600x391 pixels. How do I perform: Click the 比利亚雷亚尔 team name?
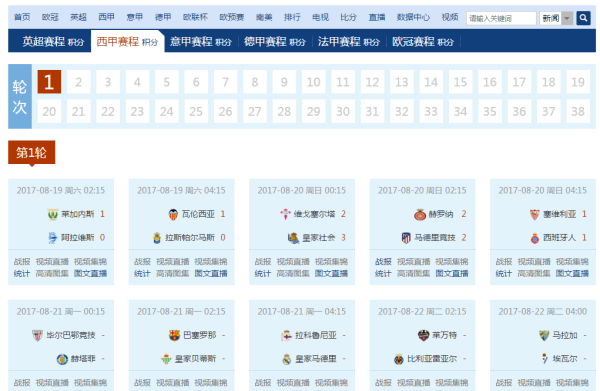click(432, 359)
